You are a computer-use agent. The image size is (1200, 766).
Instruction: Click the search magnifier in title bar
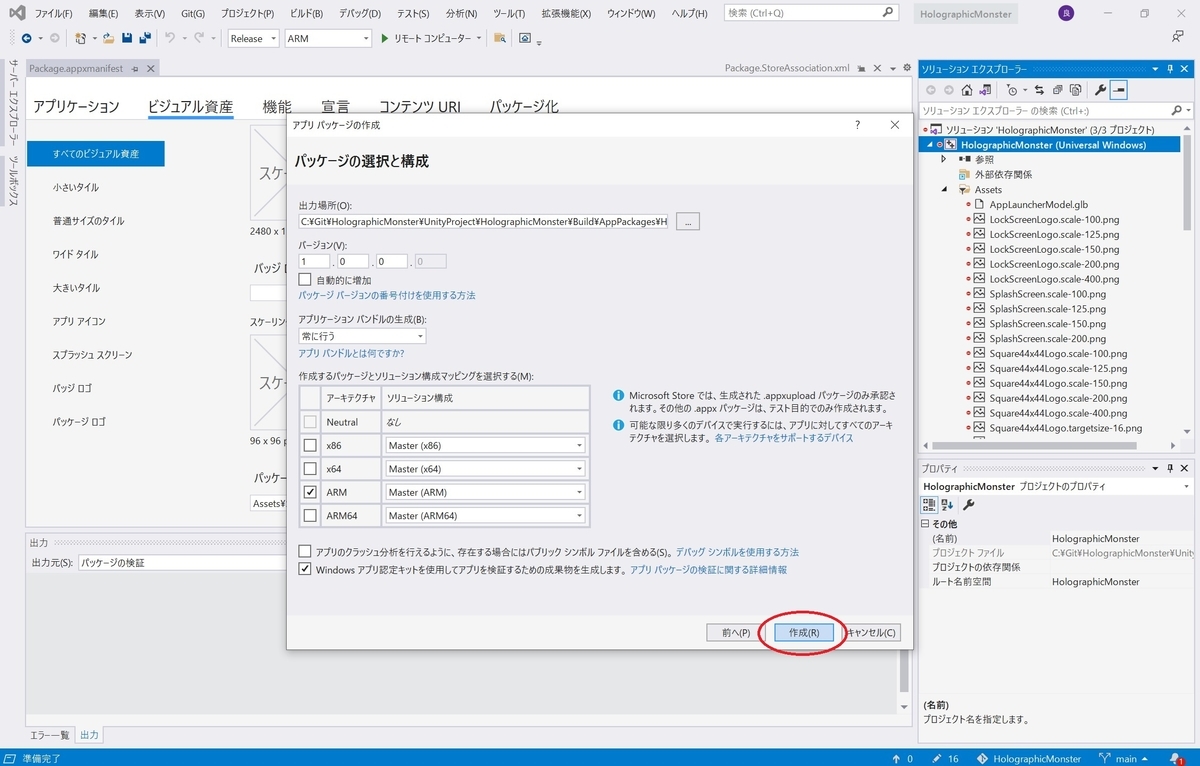coord(887,13)
